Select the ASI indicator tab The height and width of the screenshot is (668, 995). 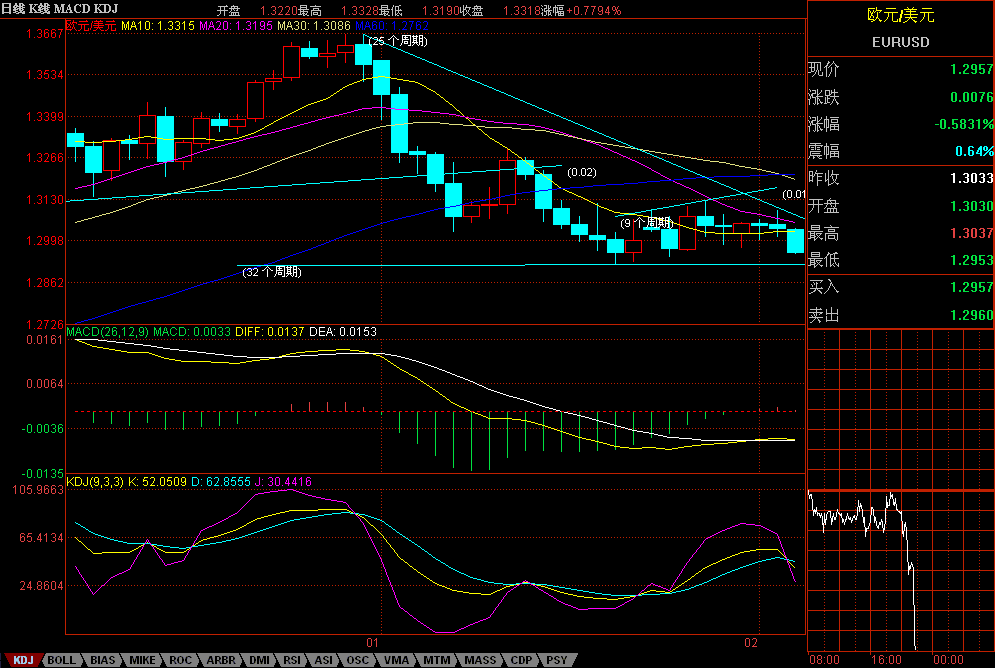[x=324, y=660]
